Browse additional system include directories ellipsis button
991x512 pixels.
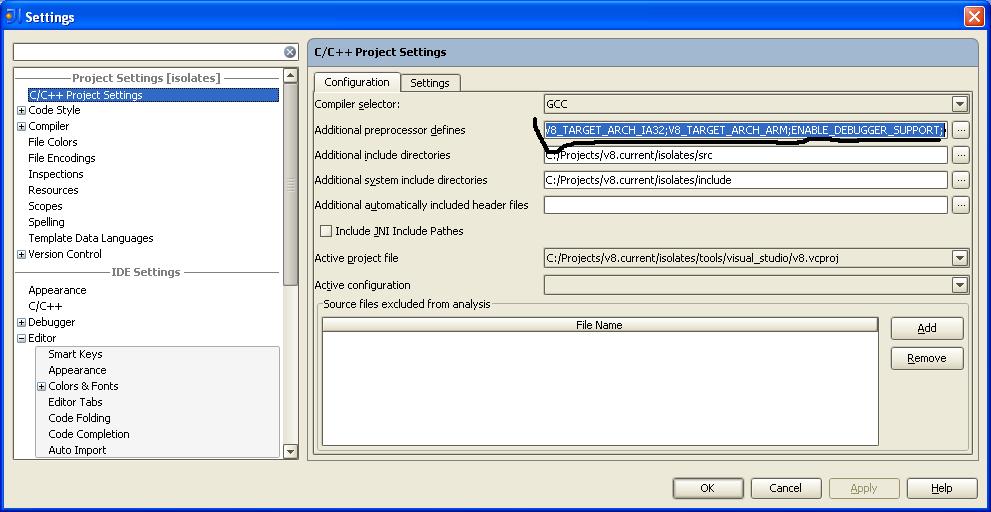click(x=961, y=180)
